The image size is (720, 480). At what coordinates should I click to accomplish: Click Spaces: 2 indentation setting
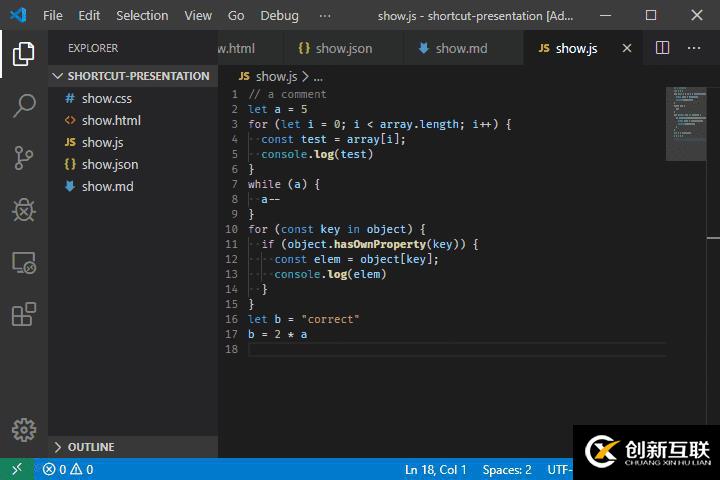(x=506, y=469)
